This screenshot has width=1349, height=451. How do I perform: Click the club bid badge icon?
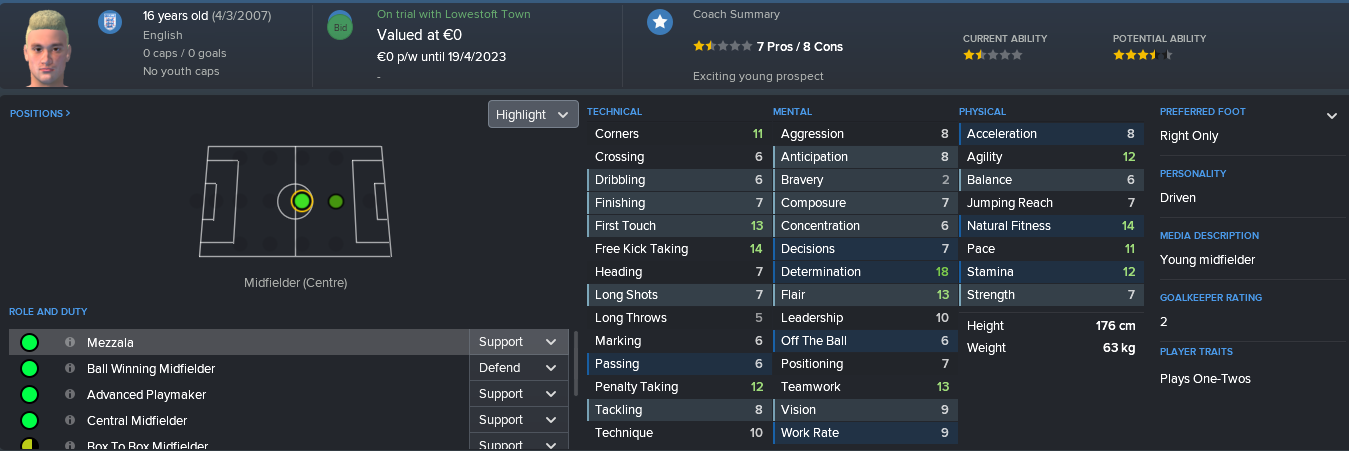click(x=340, y=27)
